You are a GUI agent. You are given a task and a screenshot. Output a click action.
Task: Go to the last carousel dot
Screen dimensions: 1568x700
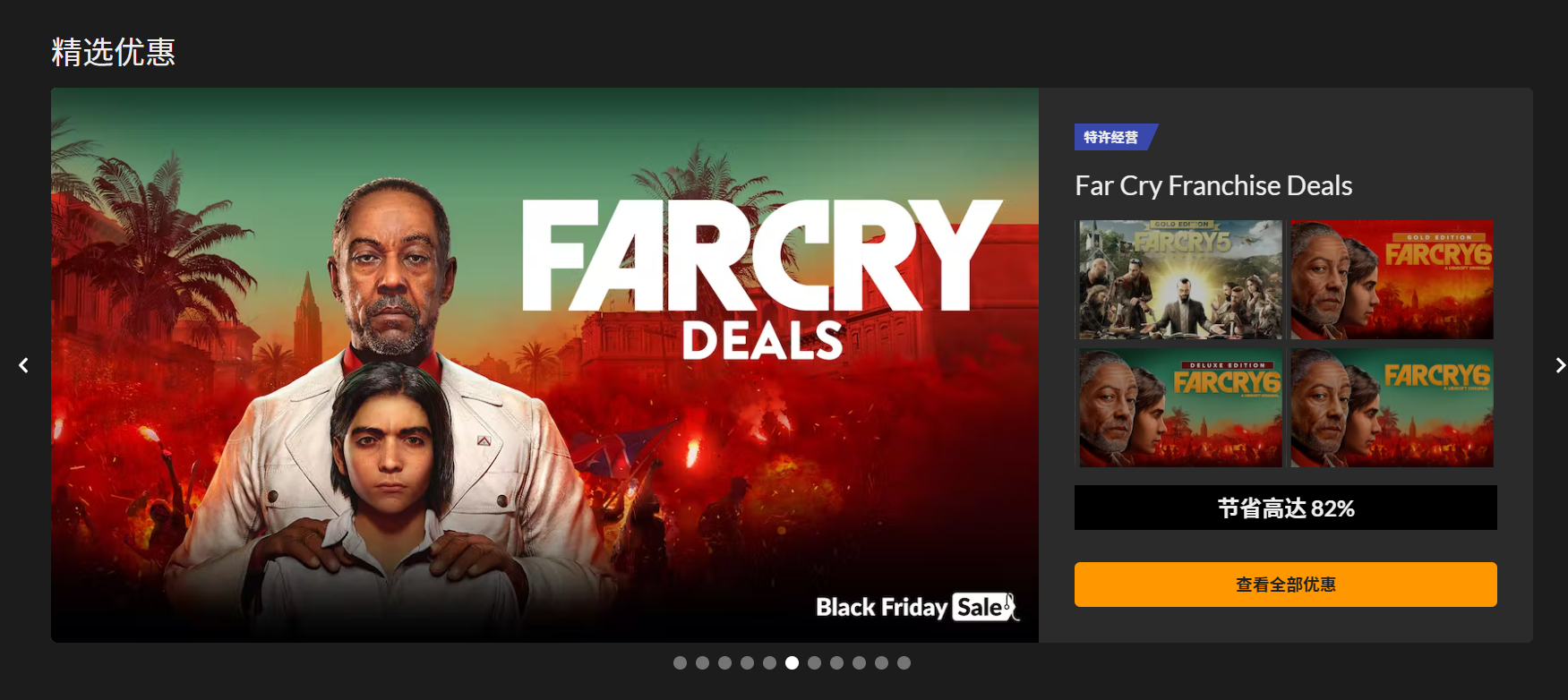coord(904,663)
